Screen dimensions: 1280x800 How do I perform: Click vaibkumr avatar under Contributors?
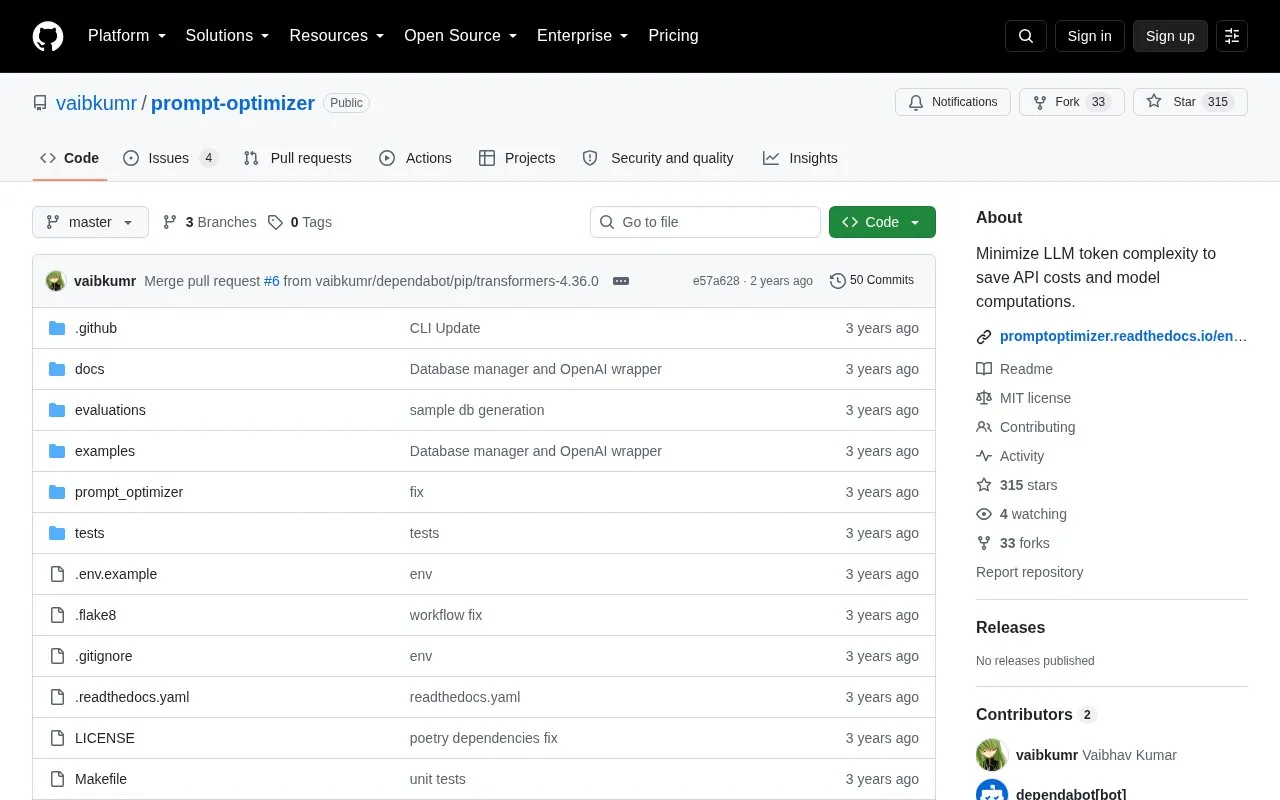point(992,755)
